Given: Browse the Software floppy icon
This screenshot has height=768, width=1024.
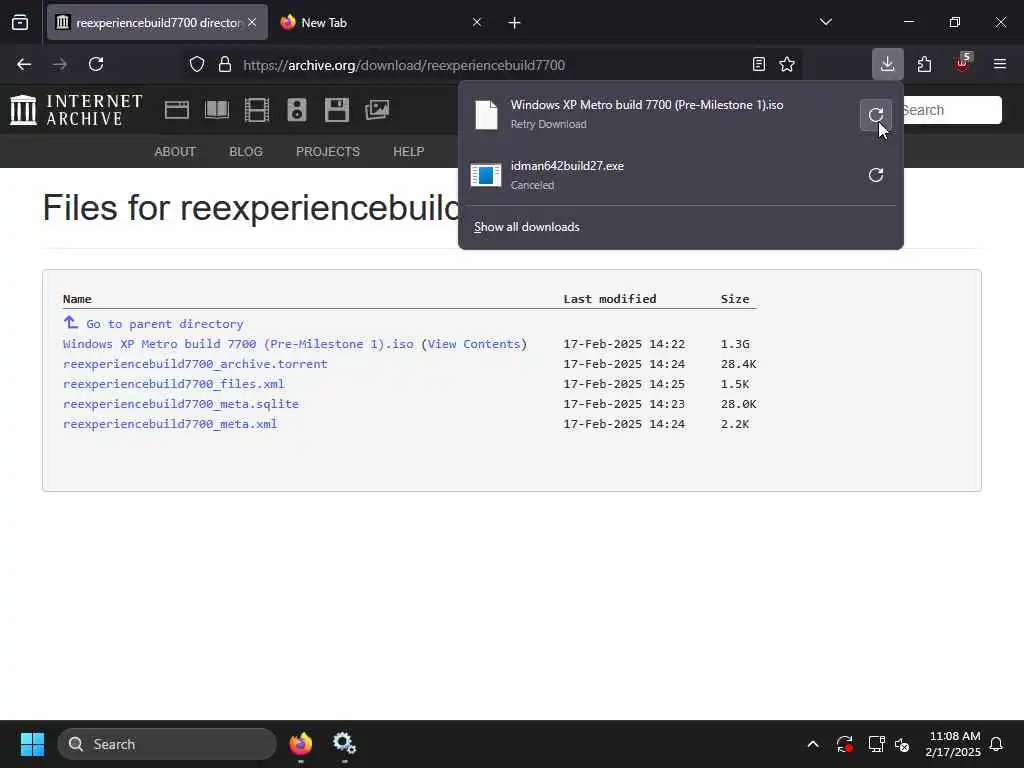Looking at the screenshot, I should pyautogui.click(x=337, y=110).
